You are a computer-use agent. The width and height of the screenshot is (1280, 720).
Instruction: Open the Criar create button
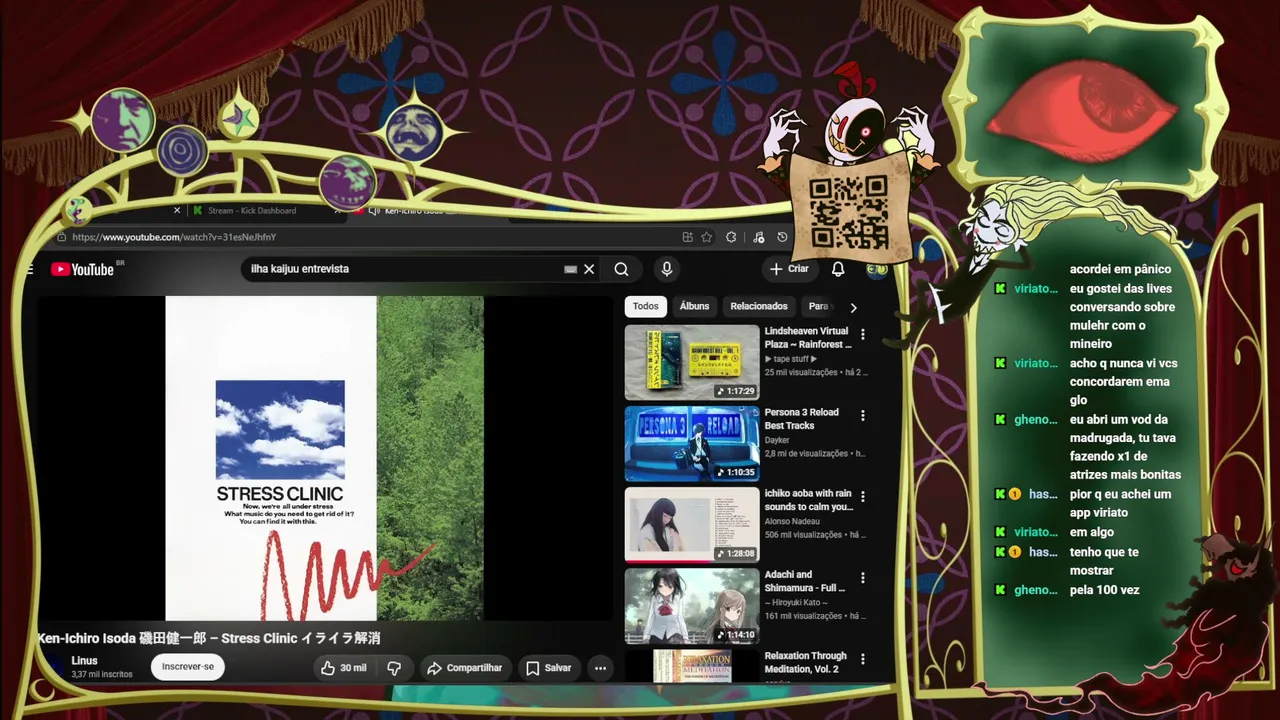pos(789,269)
